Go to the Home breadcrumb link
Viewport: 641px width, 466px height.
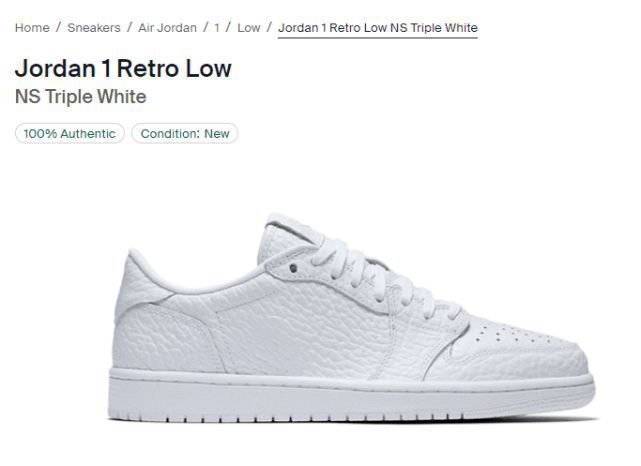pyautogui.click(x=32, y=27)
